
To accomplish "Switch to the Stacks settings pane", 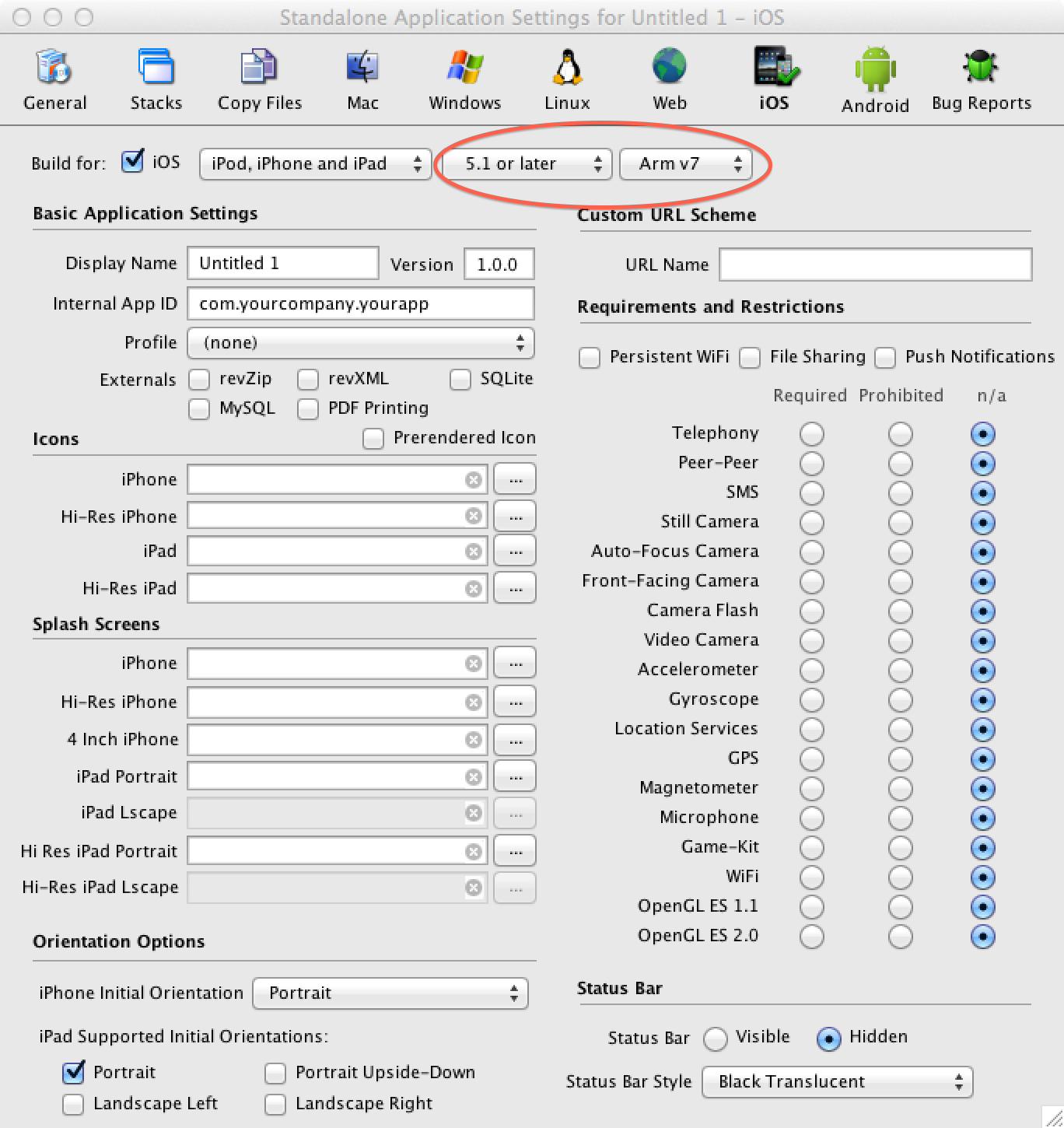I will click(x=156, y=79).
